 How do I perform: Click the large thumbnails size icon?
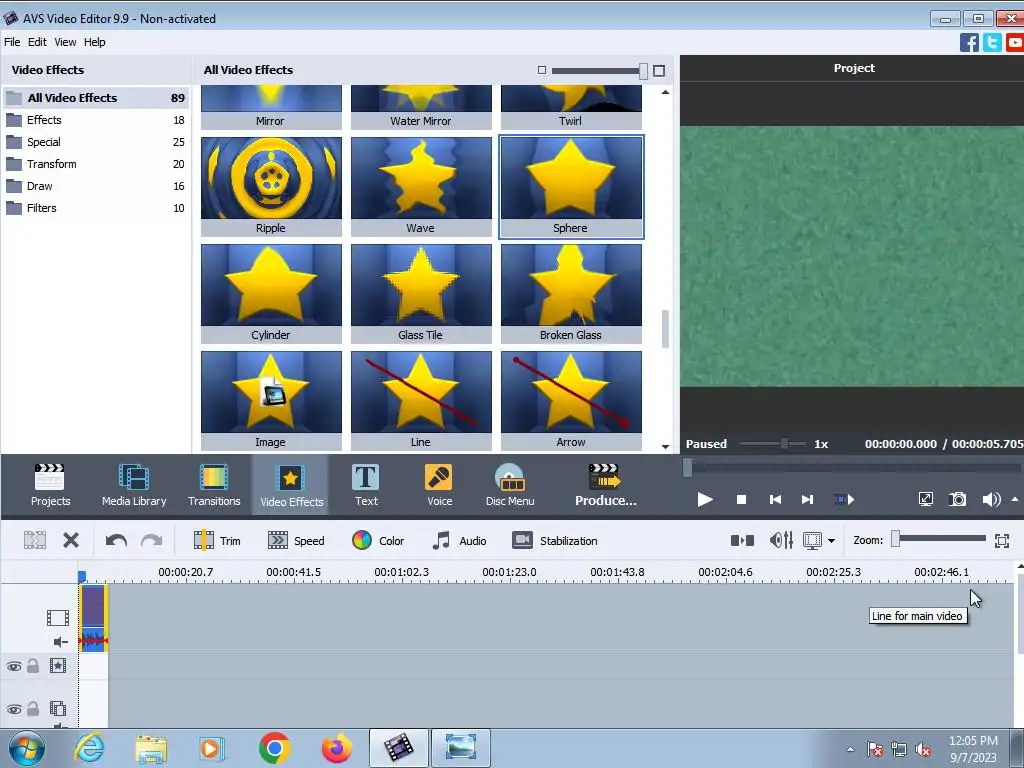(x=659, y=71)
